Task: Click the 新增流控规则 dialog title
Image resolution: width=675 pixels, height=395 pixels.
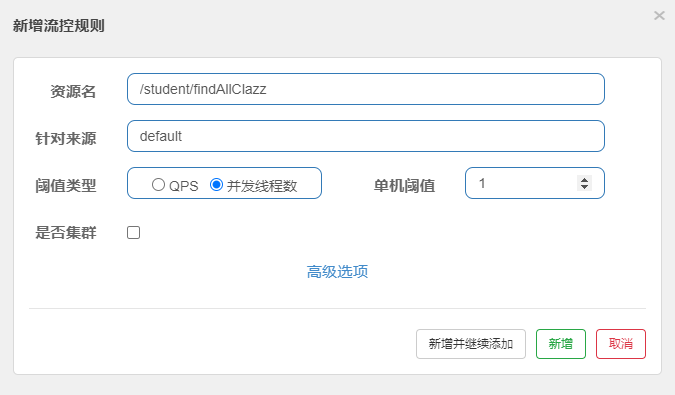Action: 59,26
